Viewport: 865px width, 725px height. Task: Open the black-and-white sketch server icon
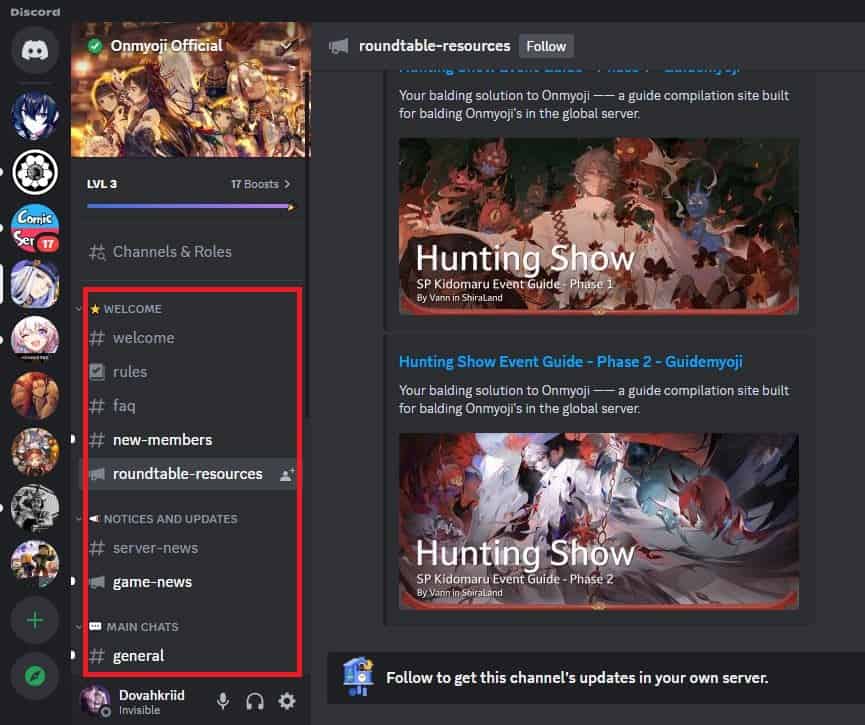(35, 508)
